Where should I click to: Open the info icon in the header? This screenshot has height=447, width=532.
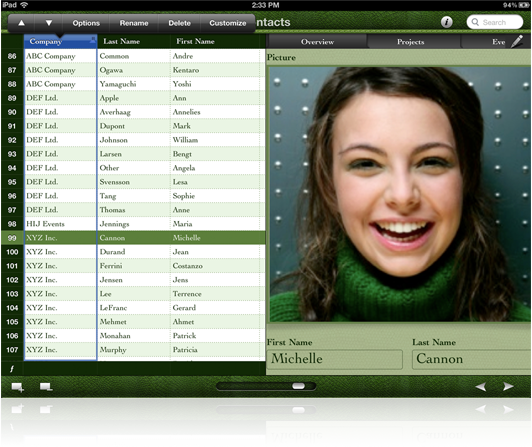click(446, 22)
